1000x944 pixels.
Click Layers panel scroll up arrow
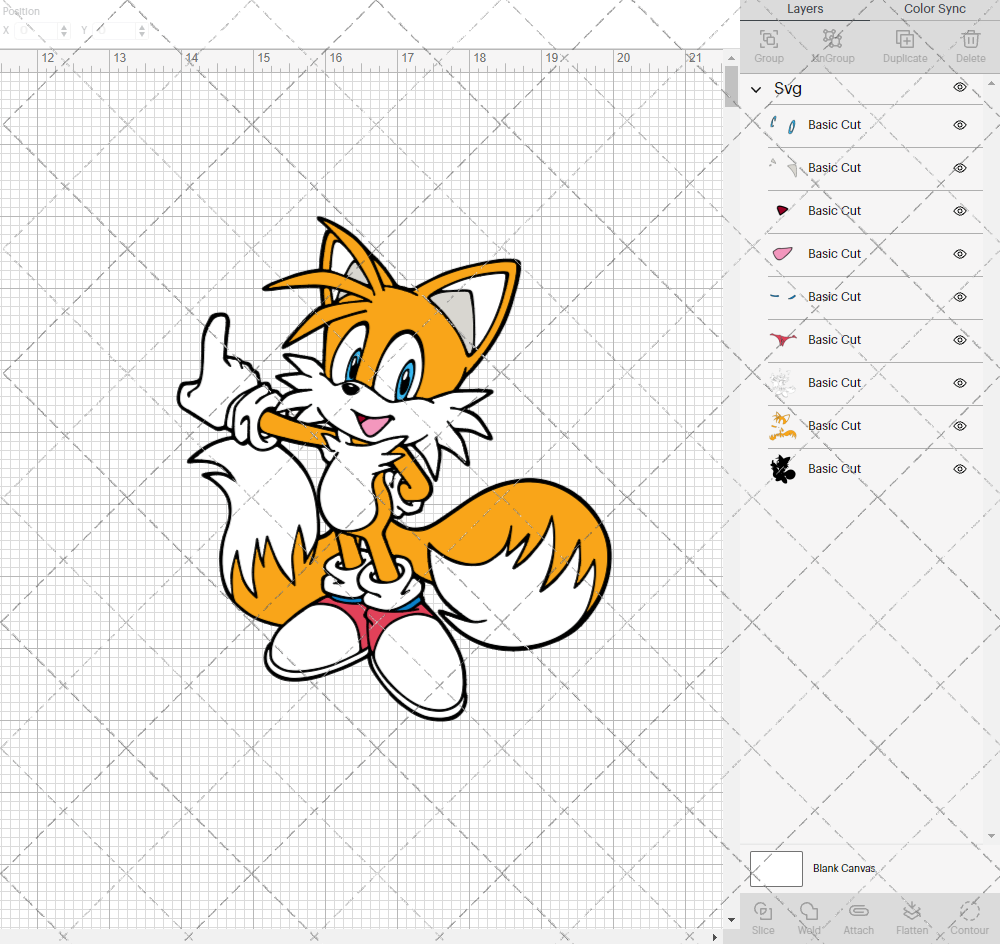[x=991, y=83]
